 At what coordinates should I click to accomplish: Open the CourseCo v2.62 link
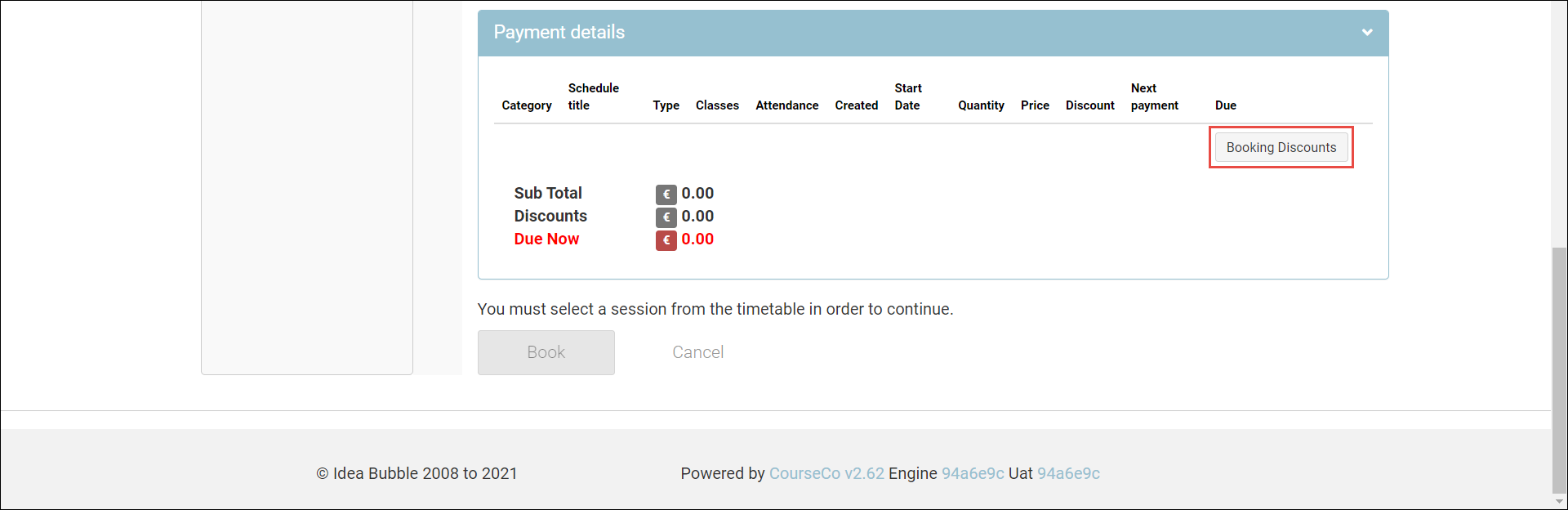tap(826, 473)
